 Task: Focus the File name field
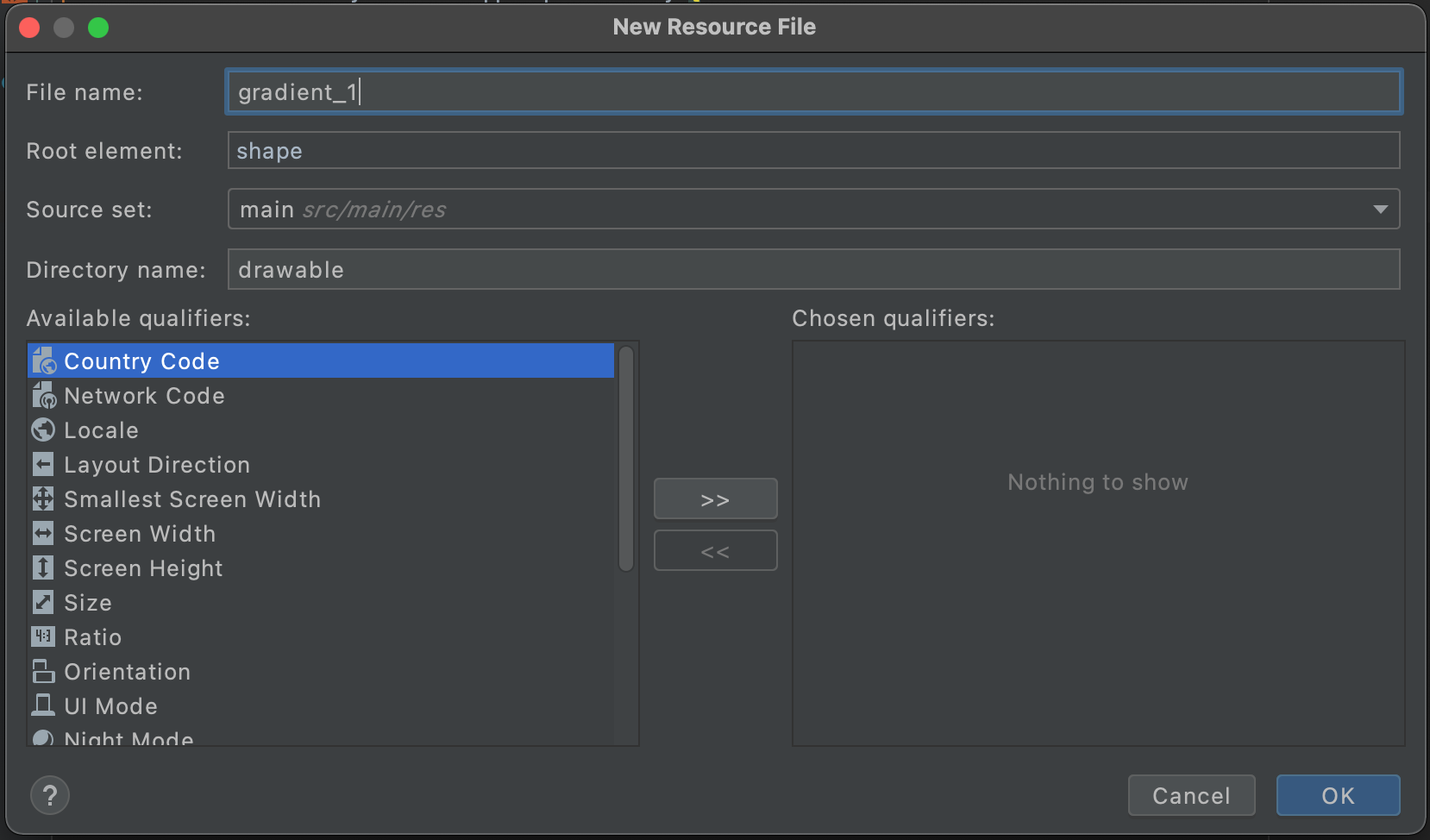[813, 91]
